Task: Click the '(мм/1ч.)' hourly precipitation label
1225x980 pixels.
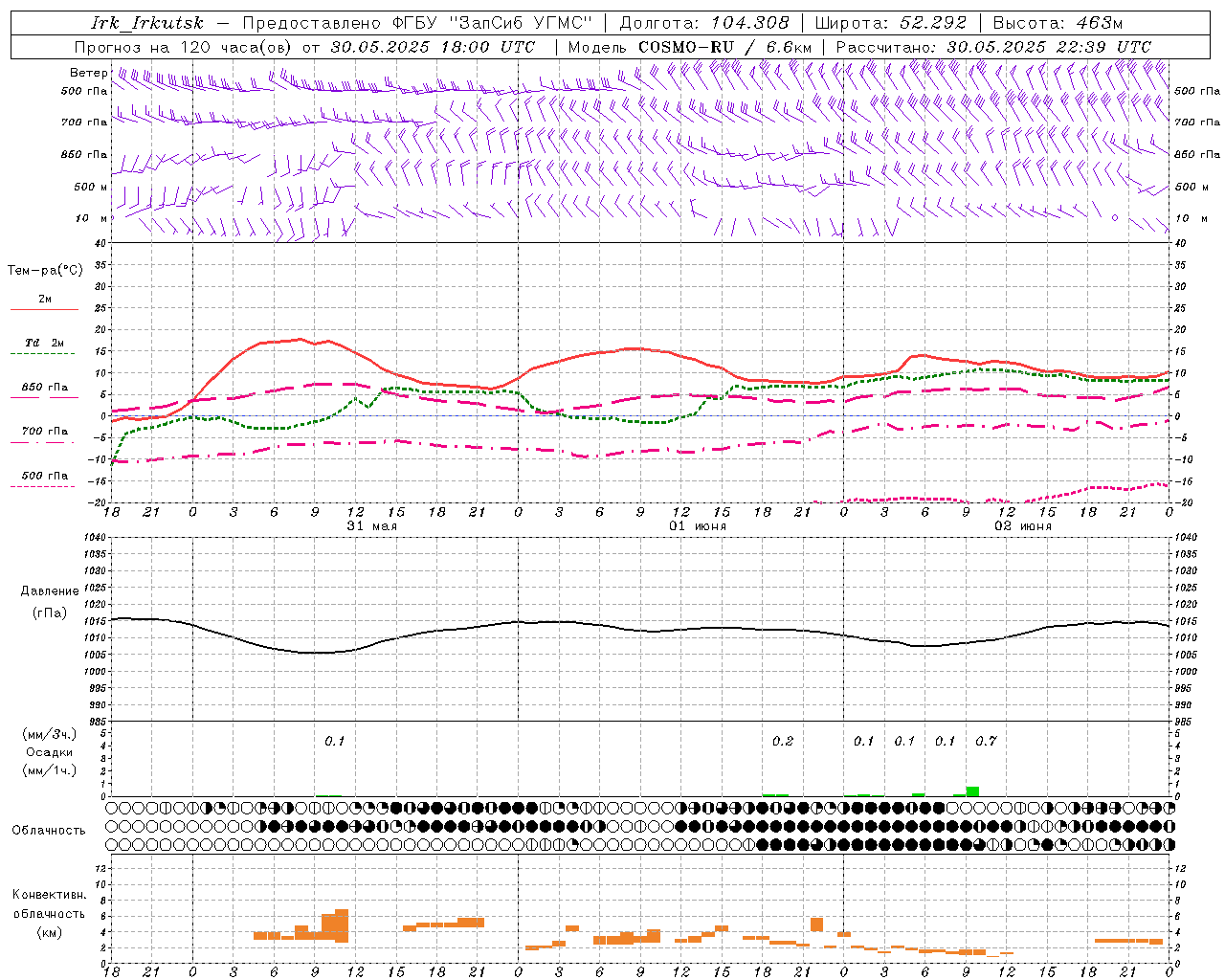Action: coord(50,770)
